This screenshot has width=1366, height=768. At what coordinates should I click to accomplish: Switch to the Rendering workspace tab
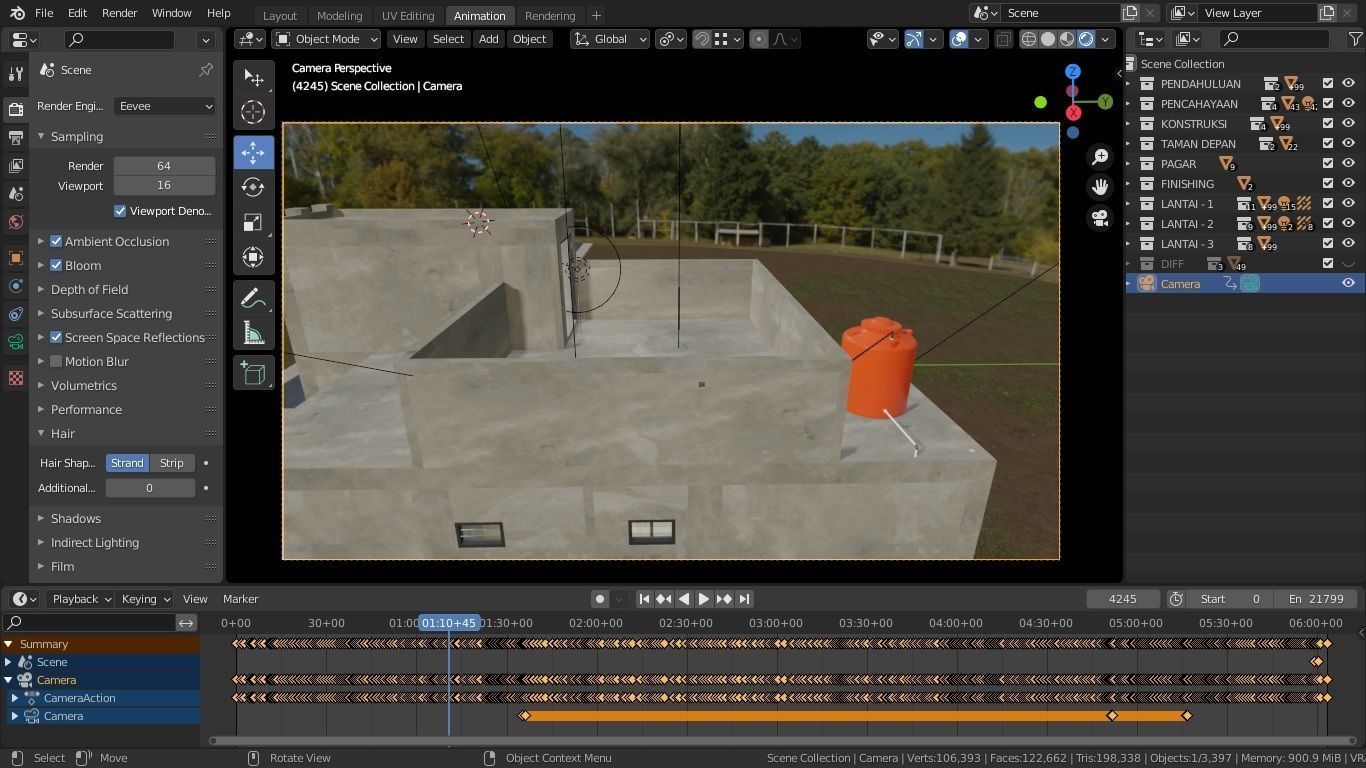[550, 15]
